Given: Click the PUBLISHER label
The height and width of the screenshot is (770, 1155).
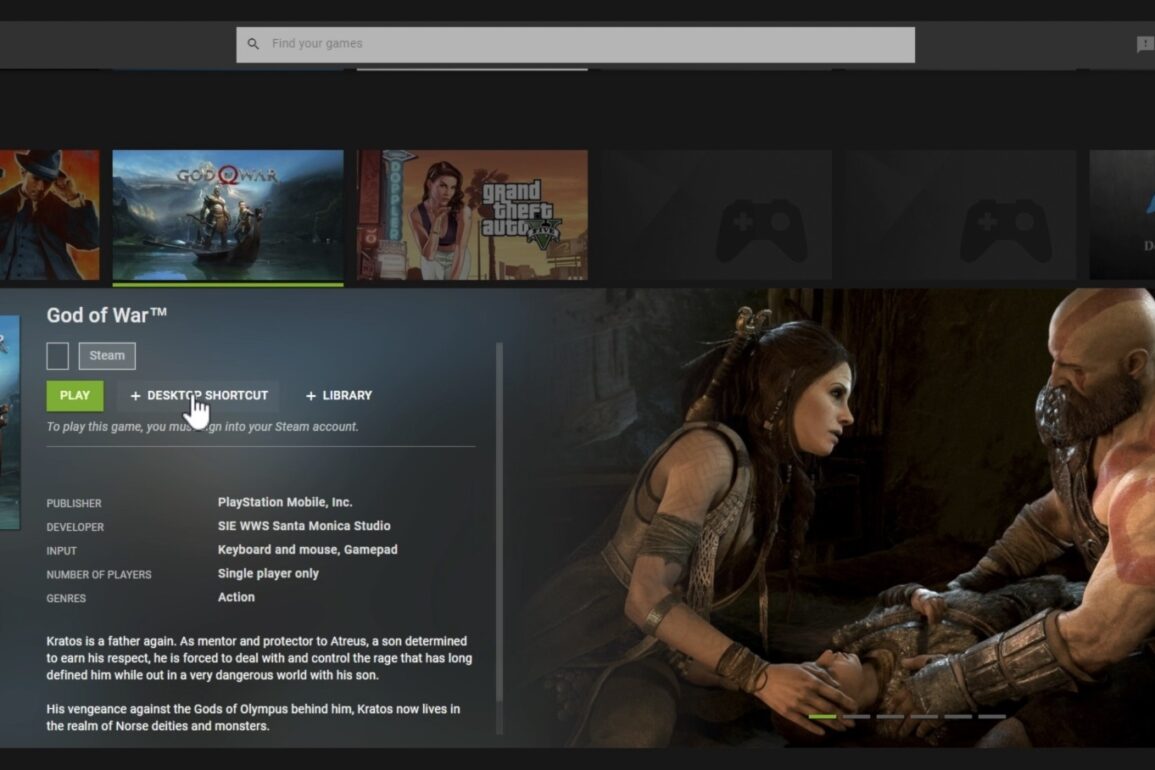Looking at the screenshot, I should tap(74, 503).
